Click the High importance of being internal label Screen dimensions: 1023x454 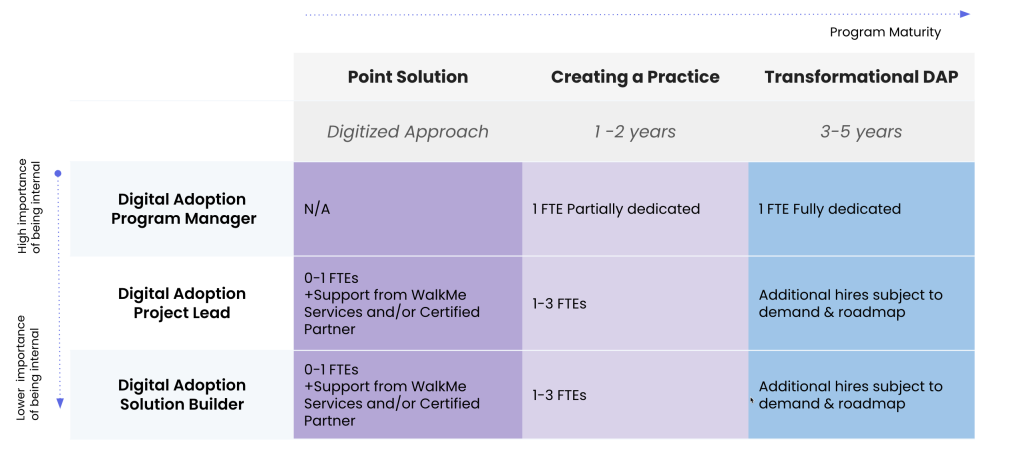(x=30, y=206)
